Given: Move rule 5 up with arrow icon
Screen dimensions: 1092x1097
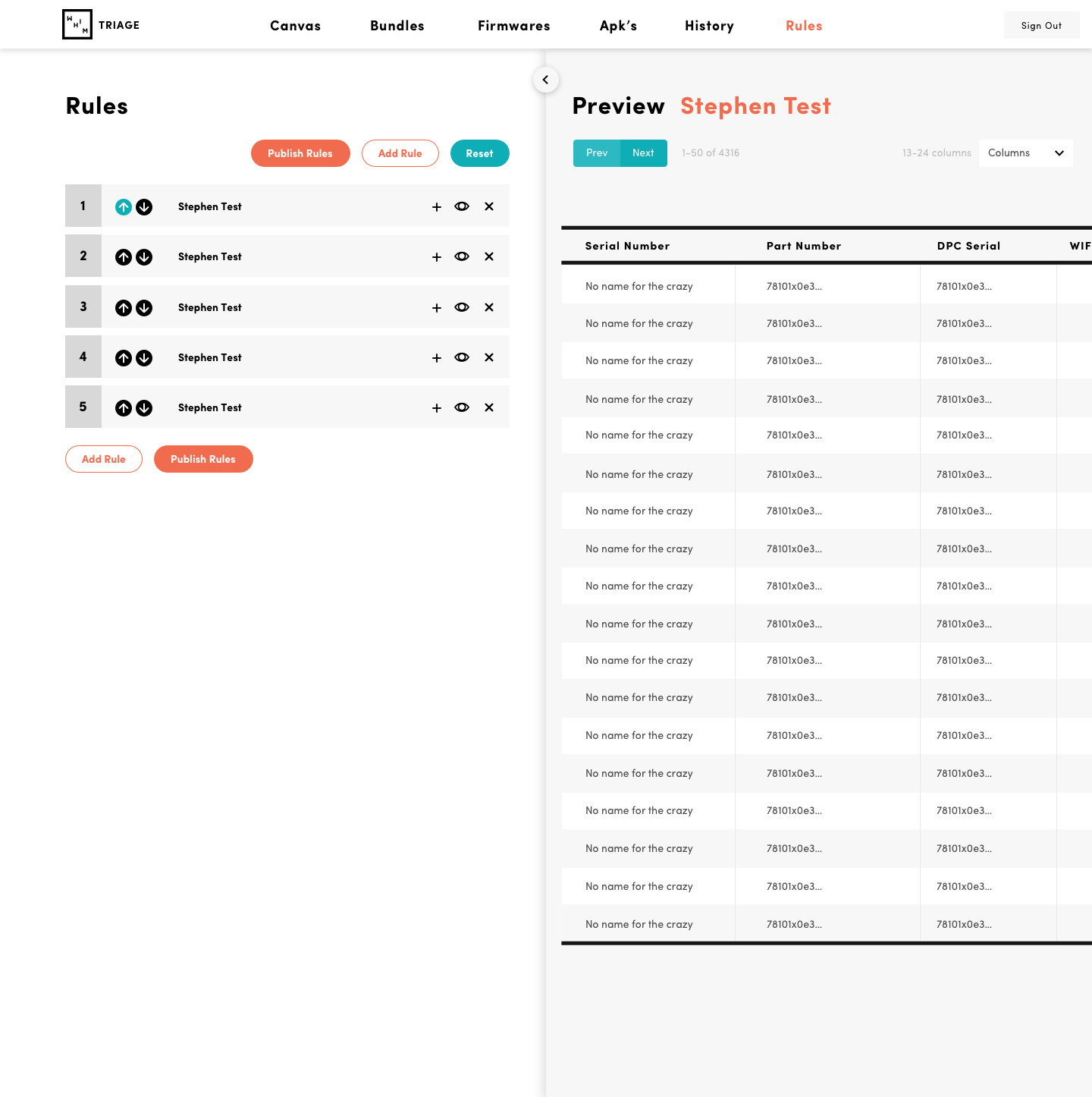Looking at the screenshot, I should coord(124,408).
